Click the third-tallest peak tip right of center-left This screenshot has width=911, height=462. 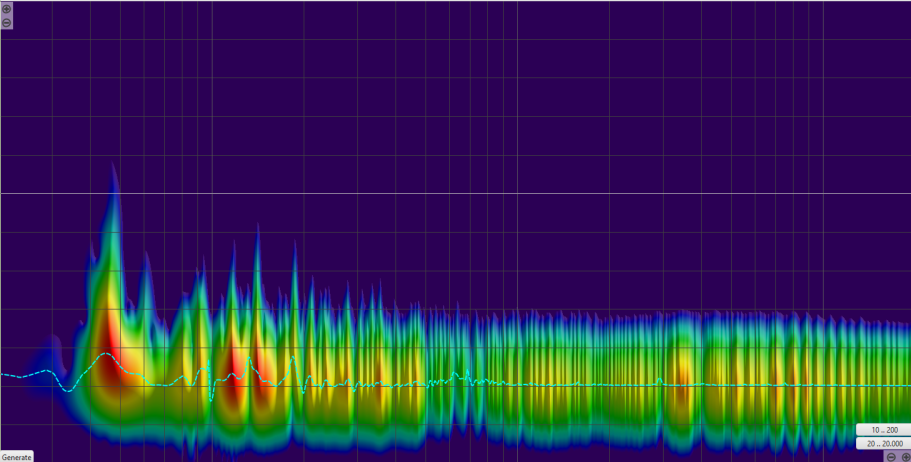pyautogui.click(x=294, y=245)
